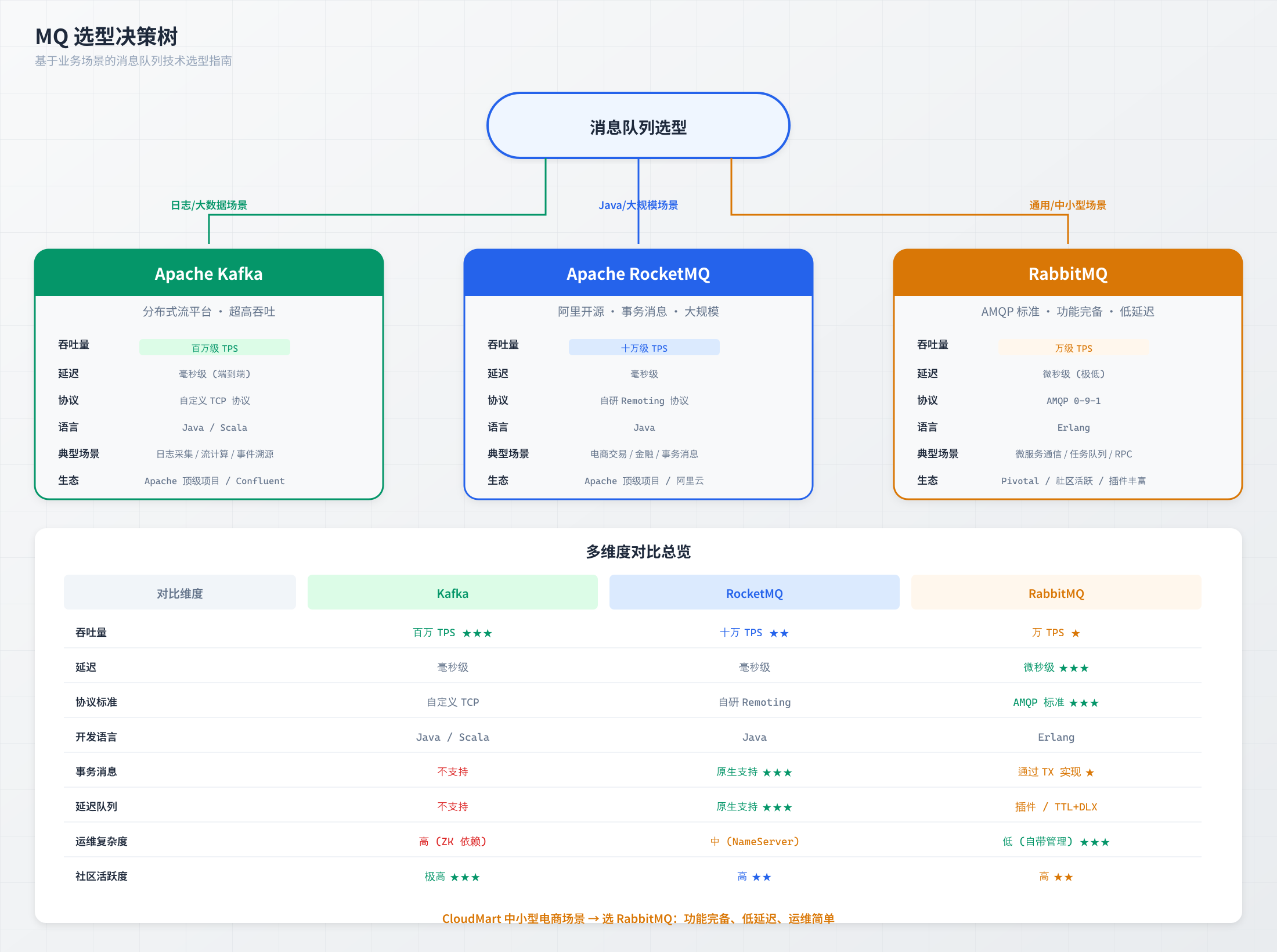Image resolution: width=1277 pixels, height=952 pixels.
Task: Select the "运维复杂度" row label
Action: (x=102, y=841)
